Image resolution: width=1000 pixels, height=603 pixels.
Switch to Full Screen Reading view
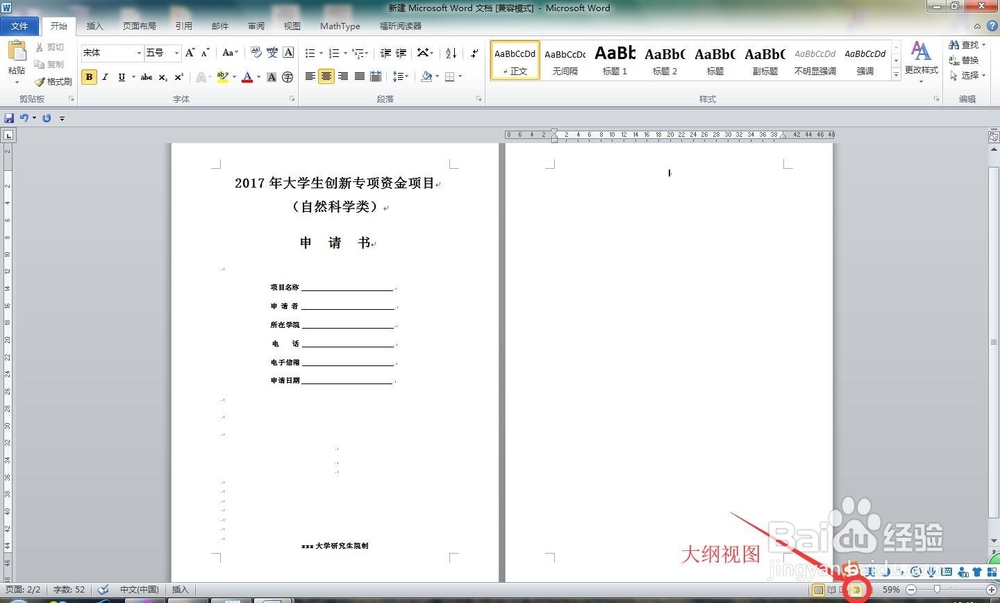[x=832, y=590]
